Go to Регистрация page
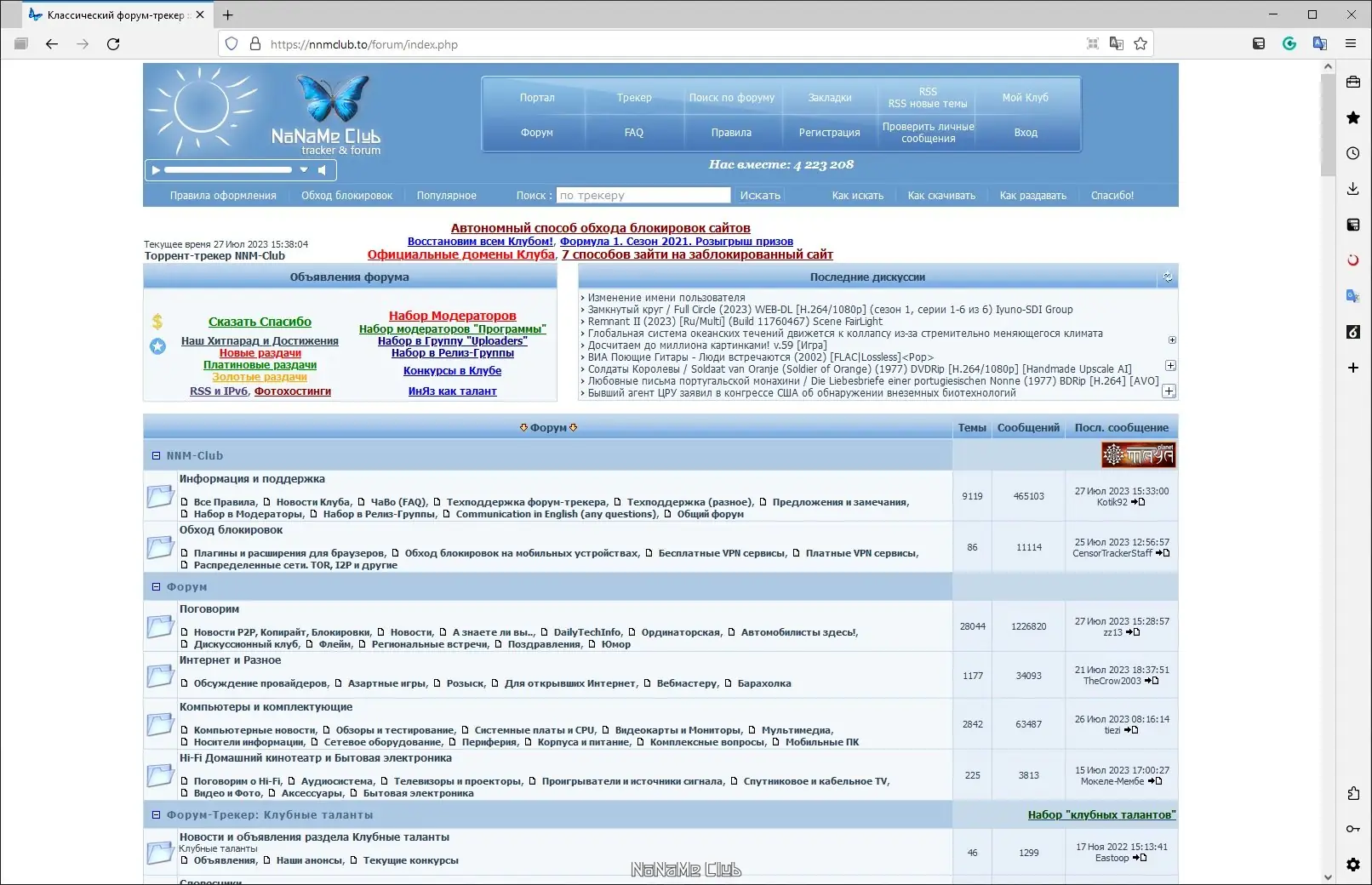Image resolution: width=1372 pixels, height=885 pixels. pos(830,133)
